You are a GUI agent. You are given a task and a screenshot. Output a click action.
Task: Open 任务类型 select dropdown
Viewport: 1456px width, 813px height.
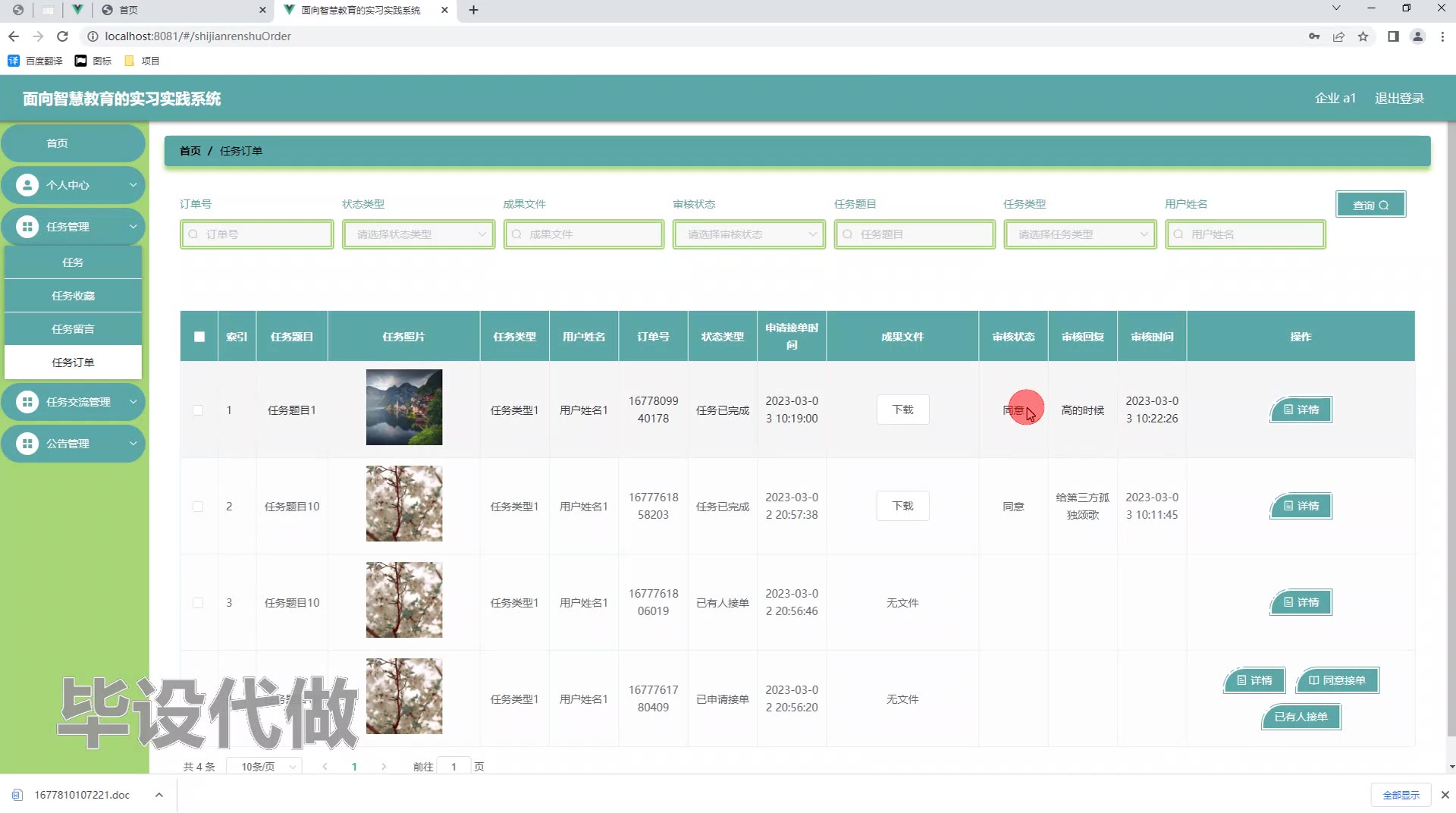(1080, 234)
